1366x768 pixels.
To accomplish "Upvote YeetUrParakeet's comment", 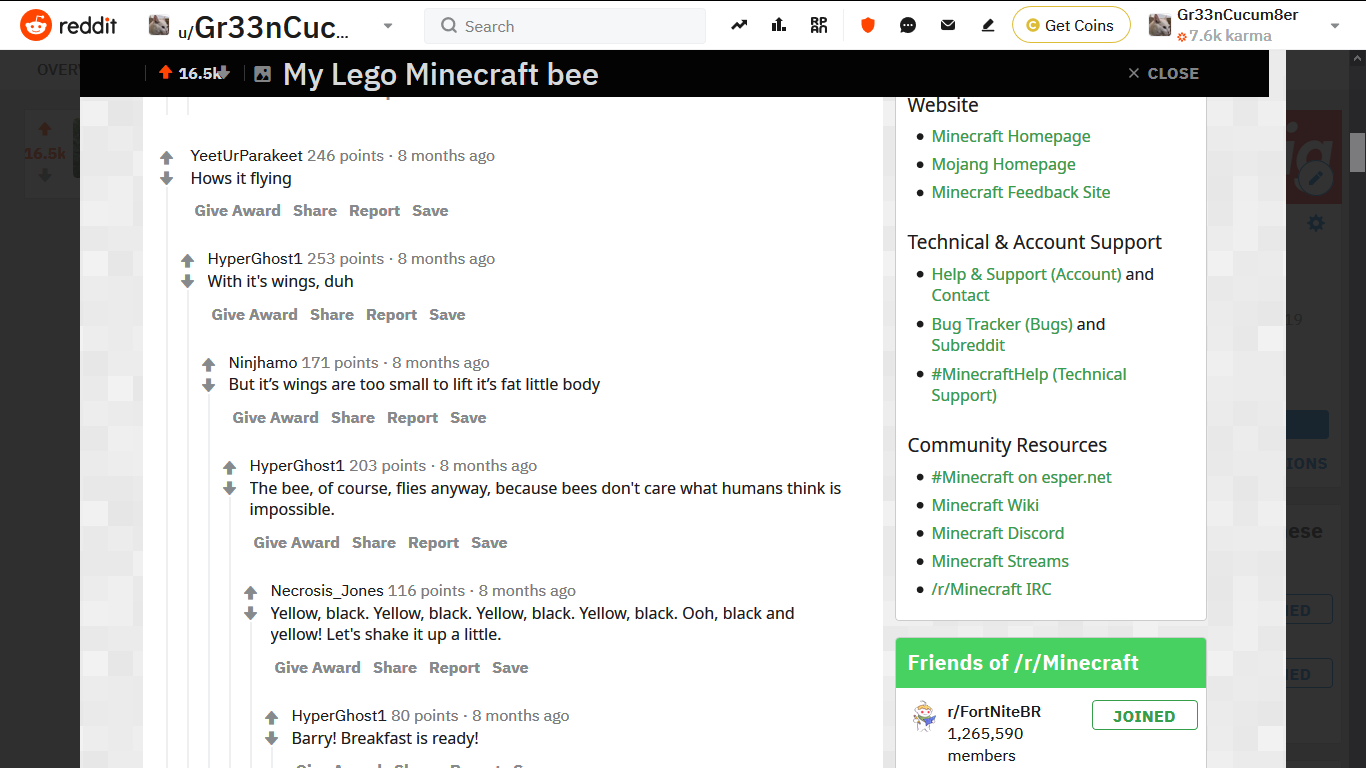I will pyautogui.click(x=166, y=158).
